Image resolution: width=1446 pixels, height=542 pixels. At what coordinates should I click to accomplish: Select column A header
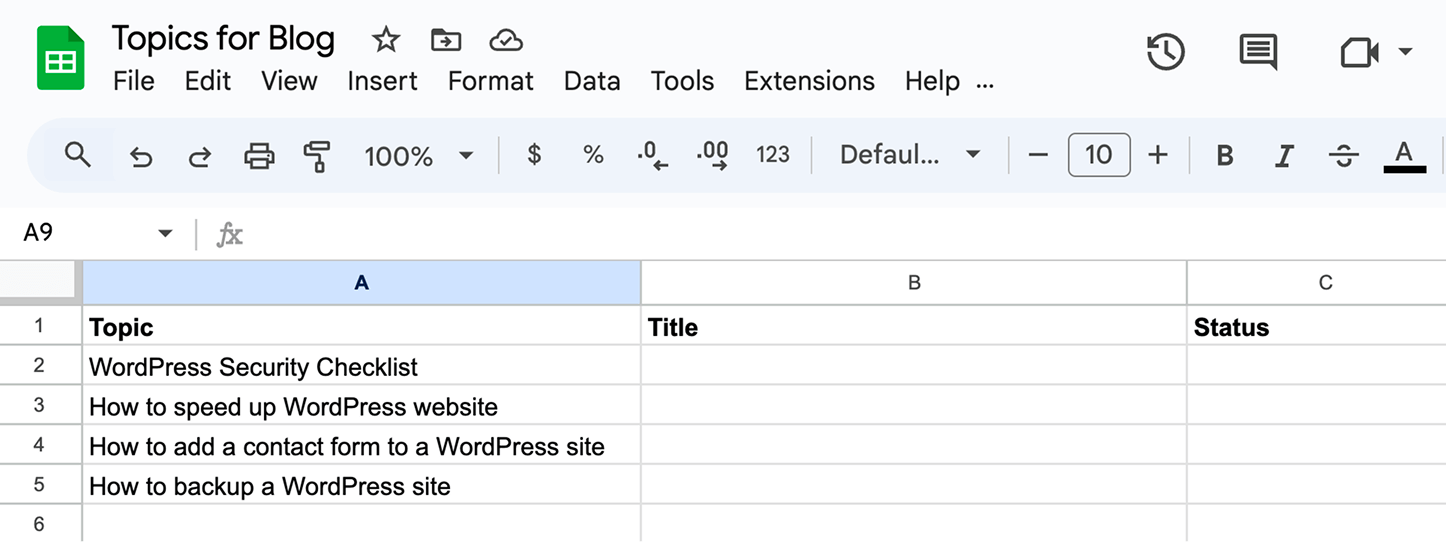point(361,283)
